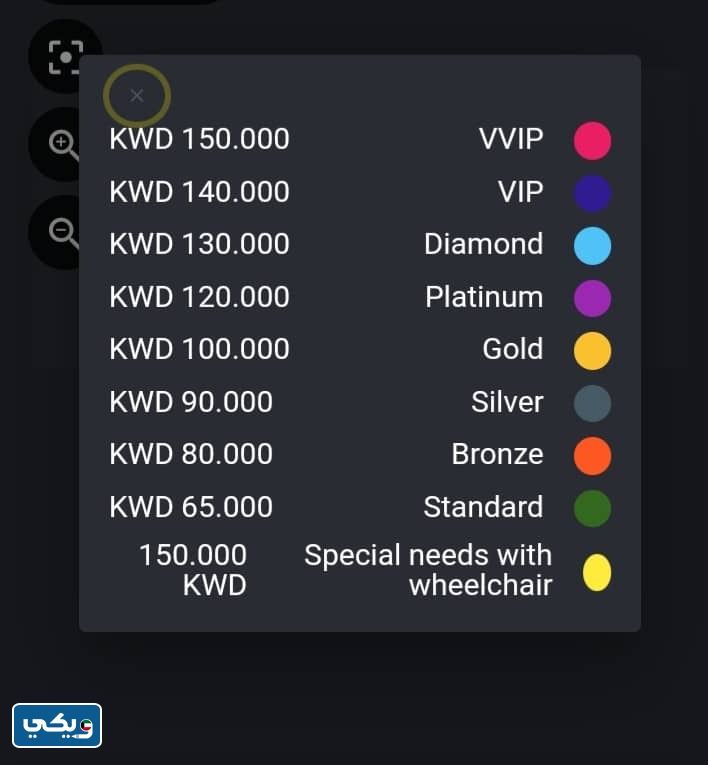The height and width of the screenshot is (765, 708).
Task: Select the light blue Diamond color dot
Action: point(592,245)
